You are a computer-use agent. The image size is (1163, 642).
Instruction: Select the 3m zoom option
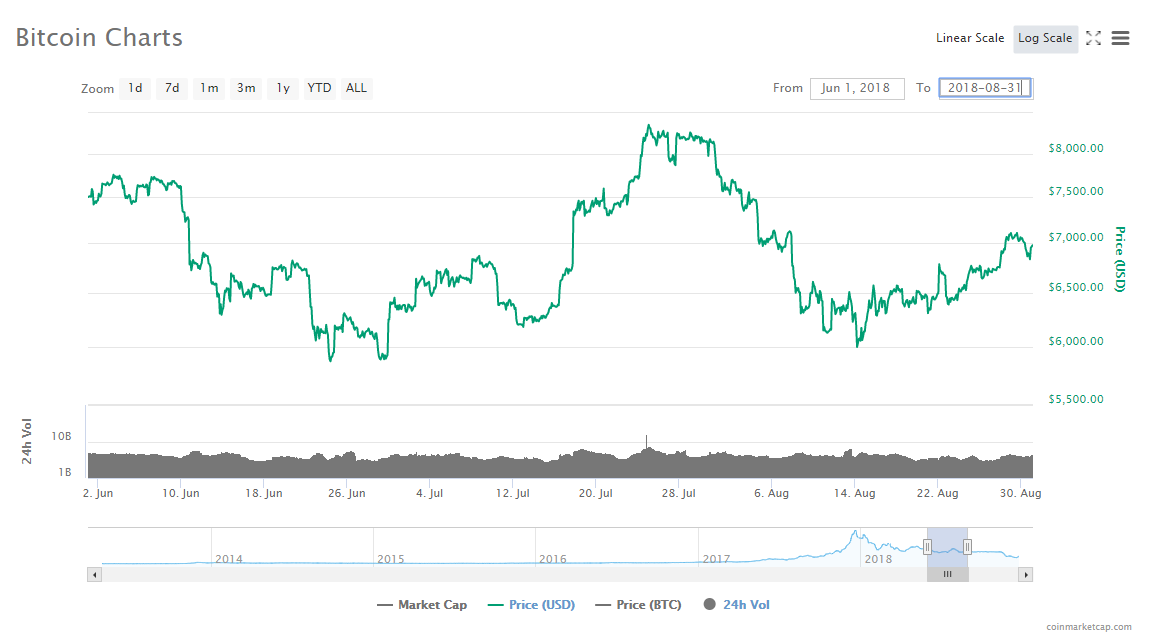click(x=246, y=88)
